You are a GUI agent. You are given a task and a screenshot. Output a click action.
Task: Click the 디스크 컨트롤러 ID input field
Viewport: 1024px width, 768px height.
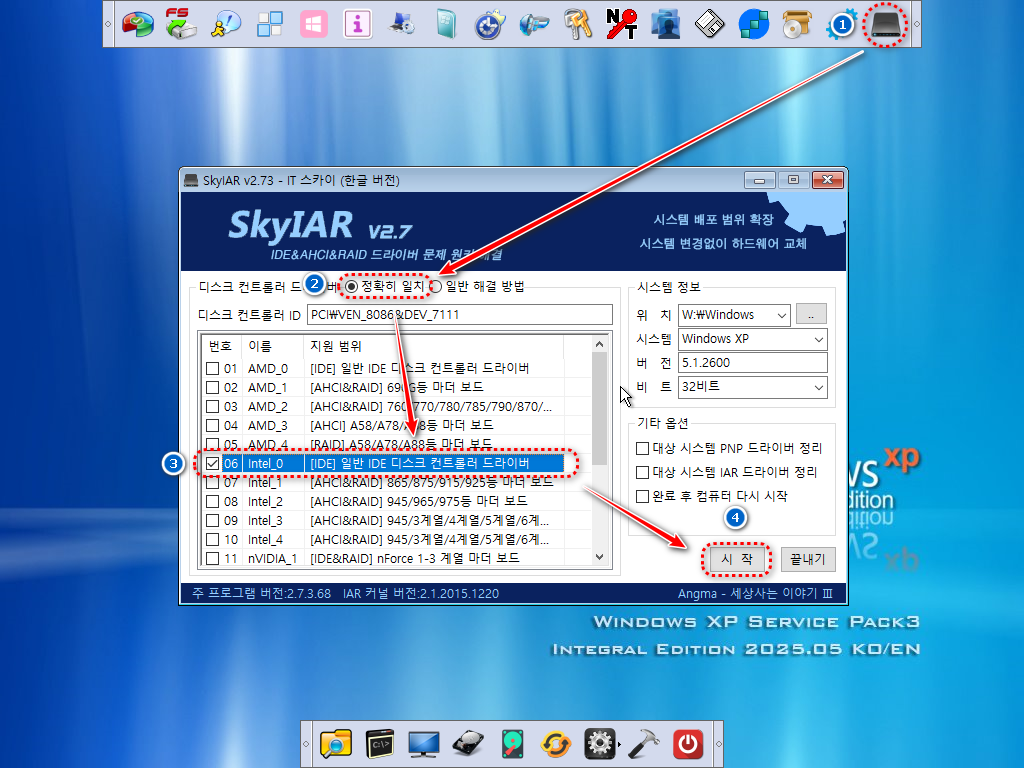[460, 315]
